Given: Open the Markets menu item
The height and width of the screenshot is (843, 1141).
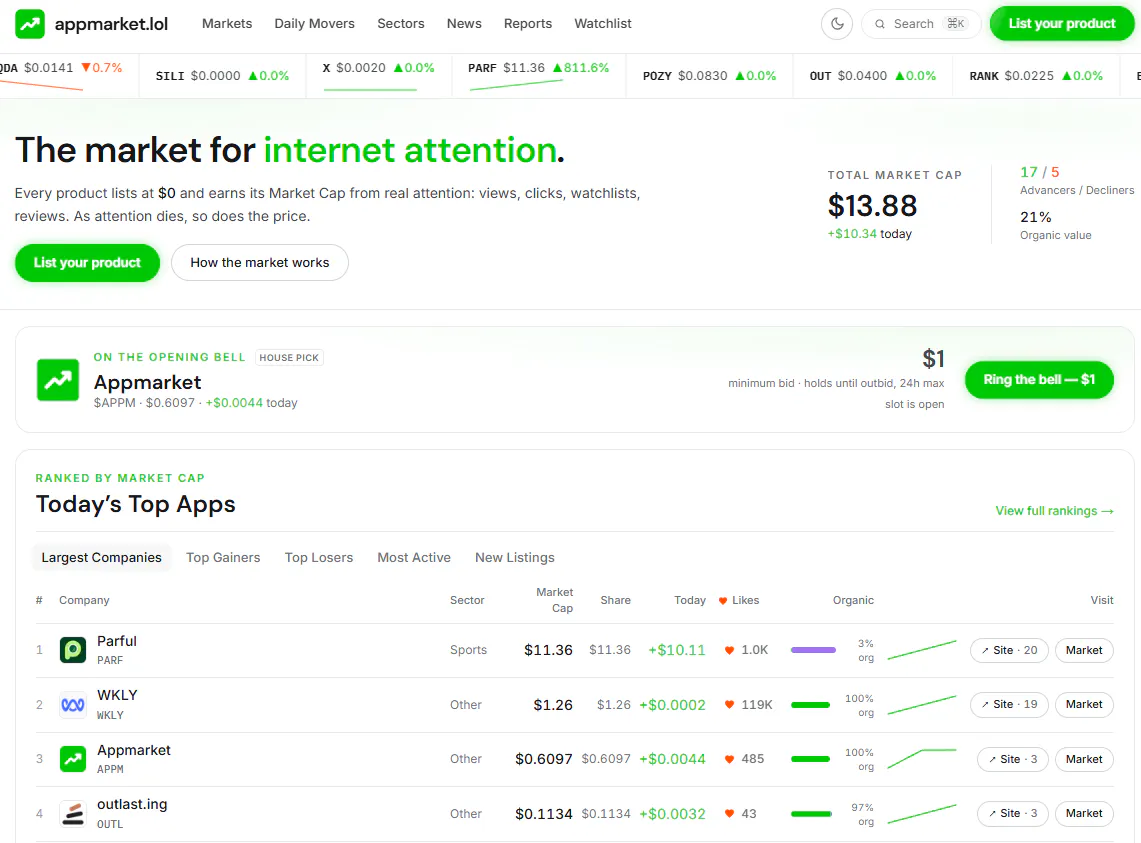Looking at the screenshot, I should coord(227,23).
